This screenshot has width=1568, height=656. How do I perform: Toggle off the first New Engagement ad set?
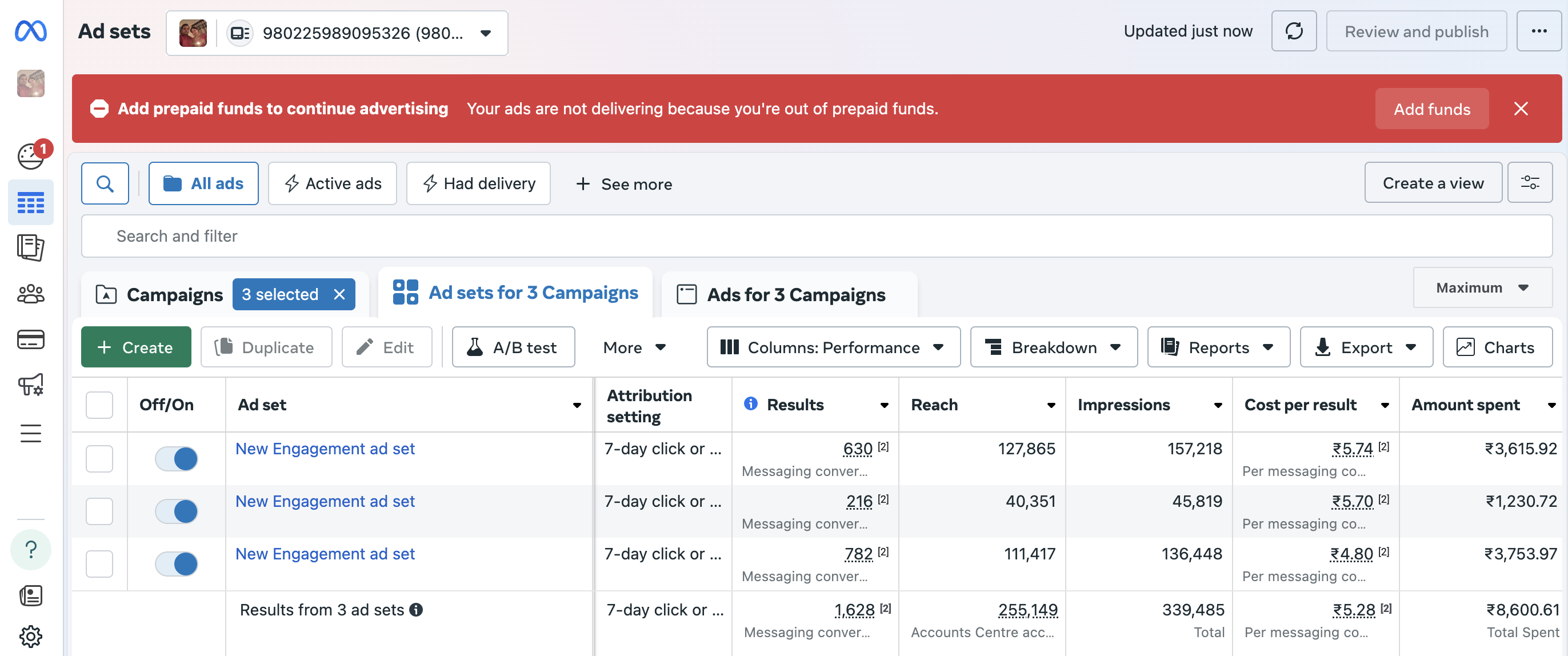177,458
